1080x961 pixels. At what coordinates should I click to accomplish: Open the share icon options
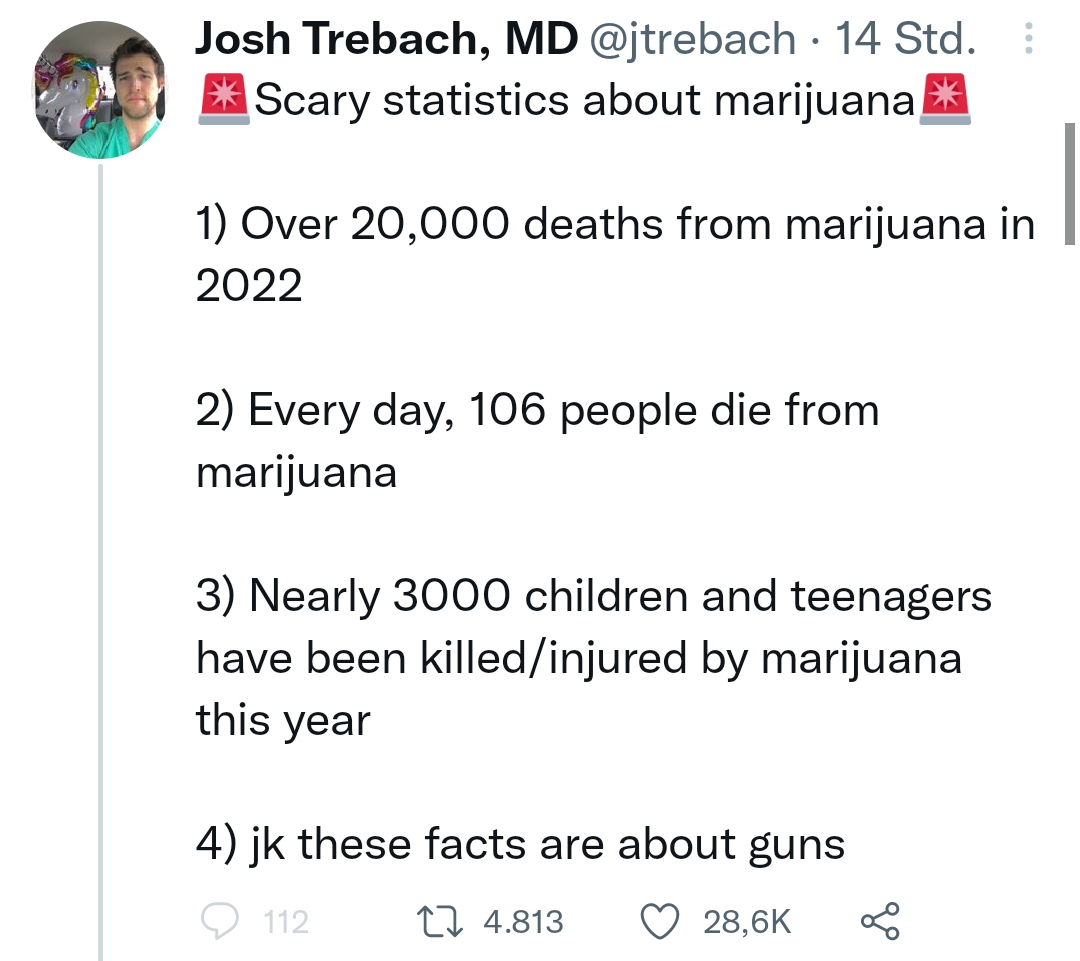click(x=880, y=921)
